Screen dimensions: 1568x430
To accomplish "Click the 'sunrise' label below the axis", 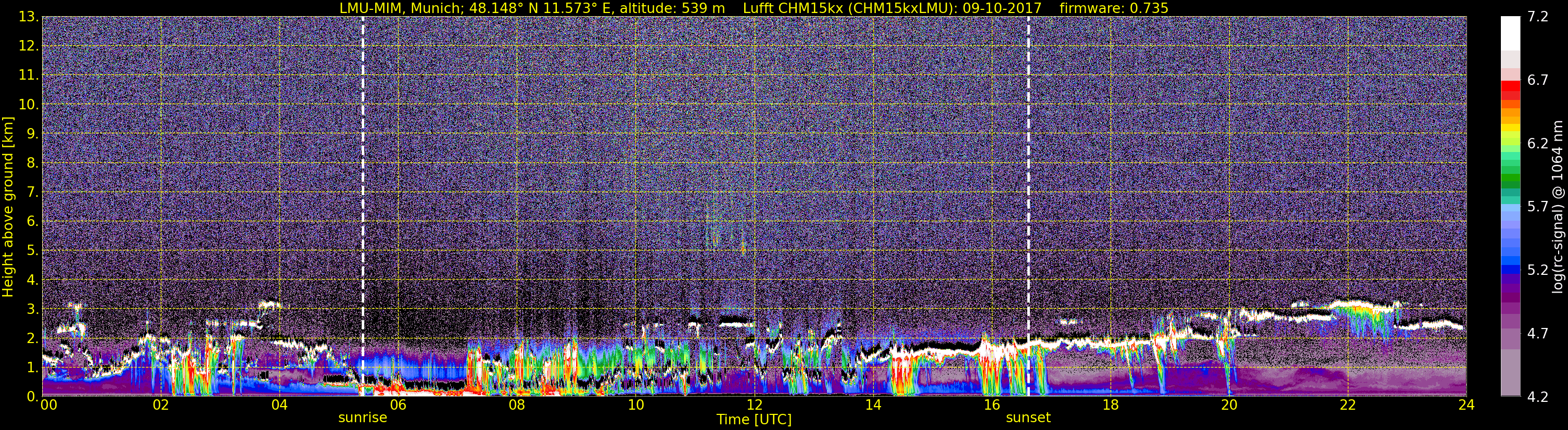I will tap(363, 418).
